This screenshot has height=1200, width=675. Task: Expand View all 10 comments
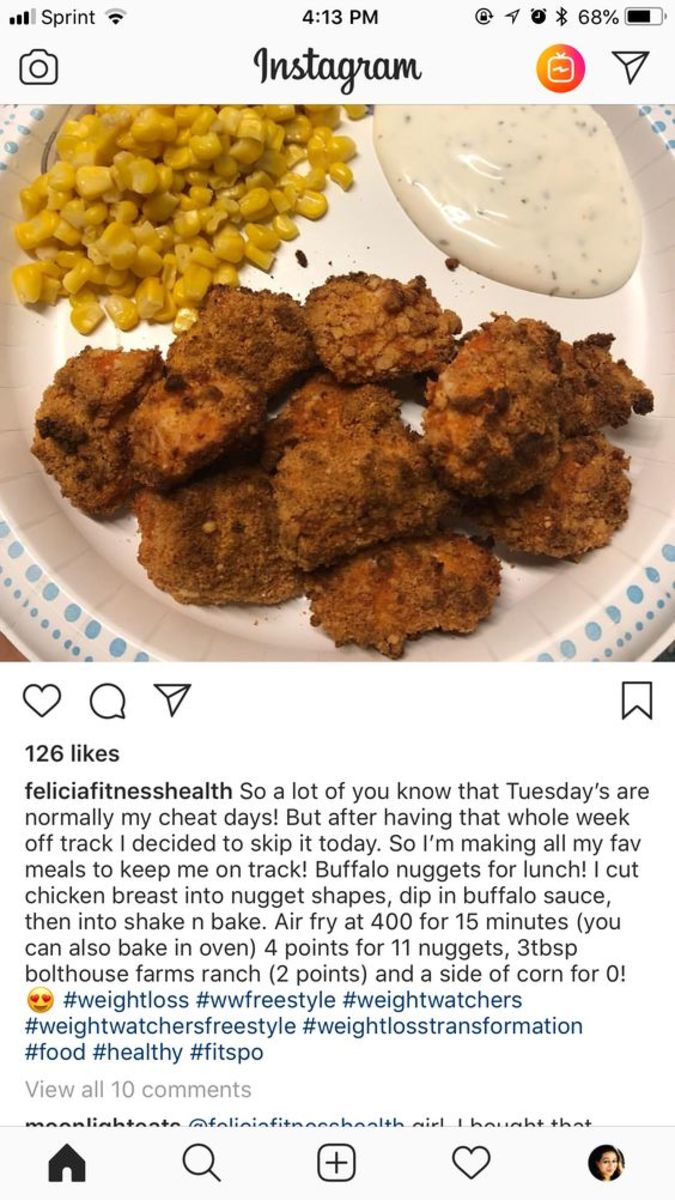[138, 1089]
